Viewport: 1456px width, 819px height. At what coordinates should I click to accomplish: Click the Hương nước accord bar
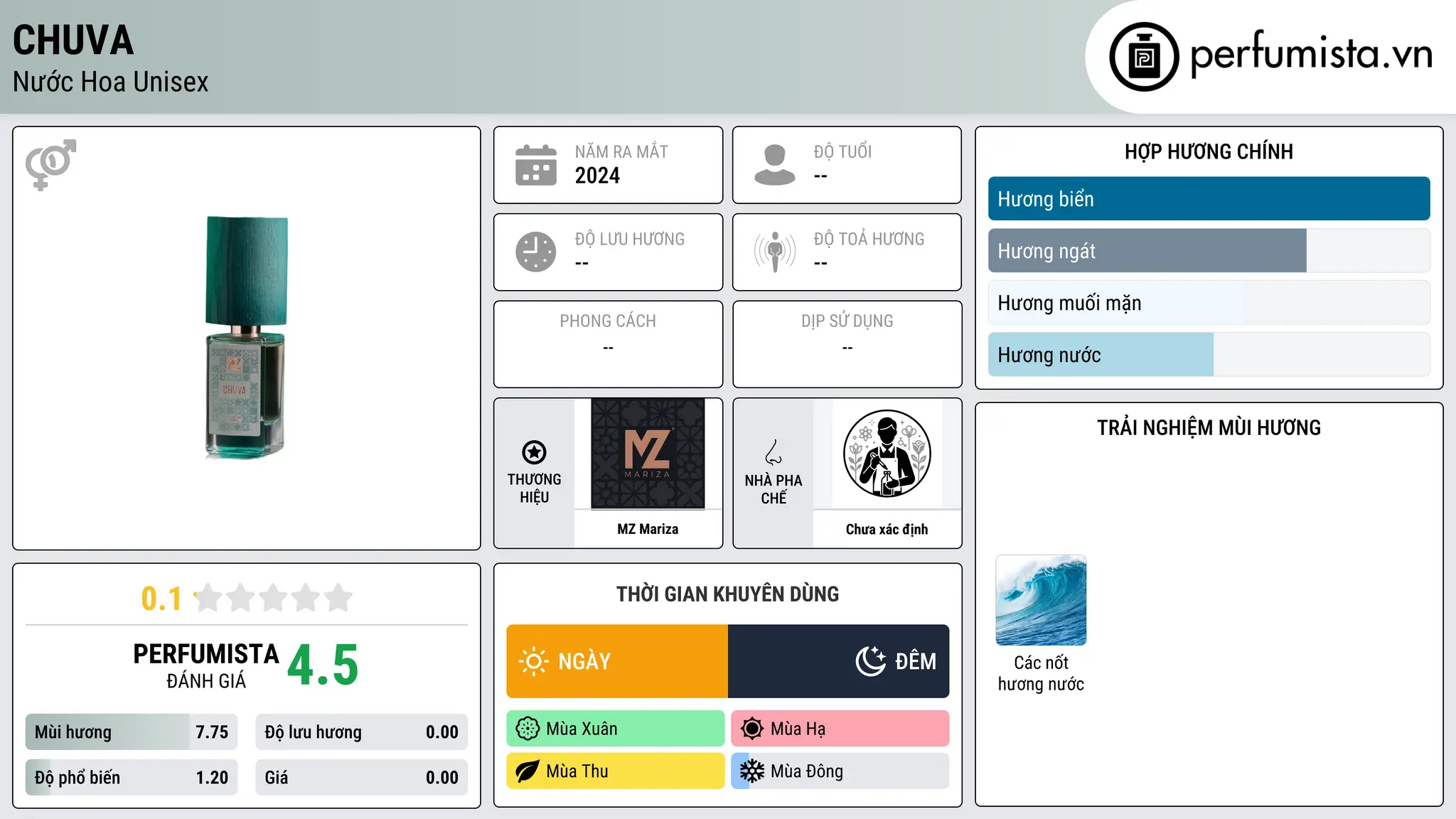coord(1209,355)
